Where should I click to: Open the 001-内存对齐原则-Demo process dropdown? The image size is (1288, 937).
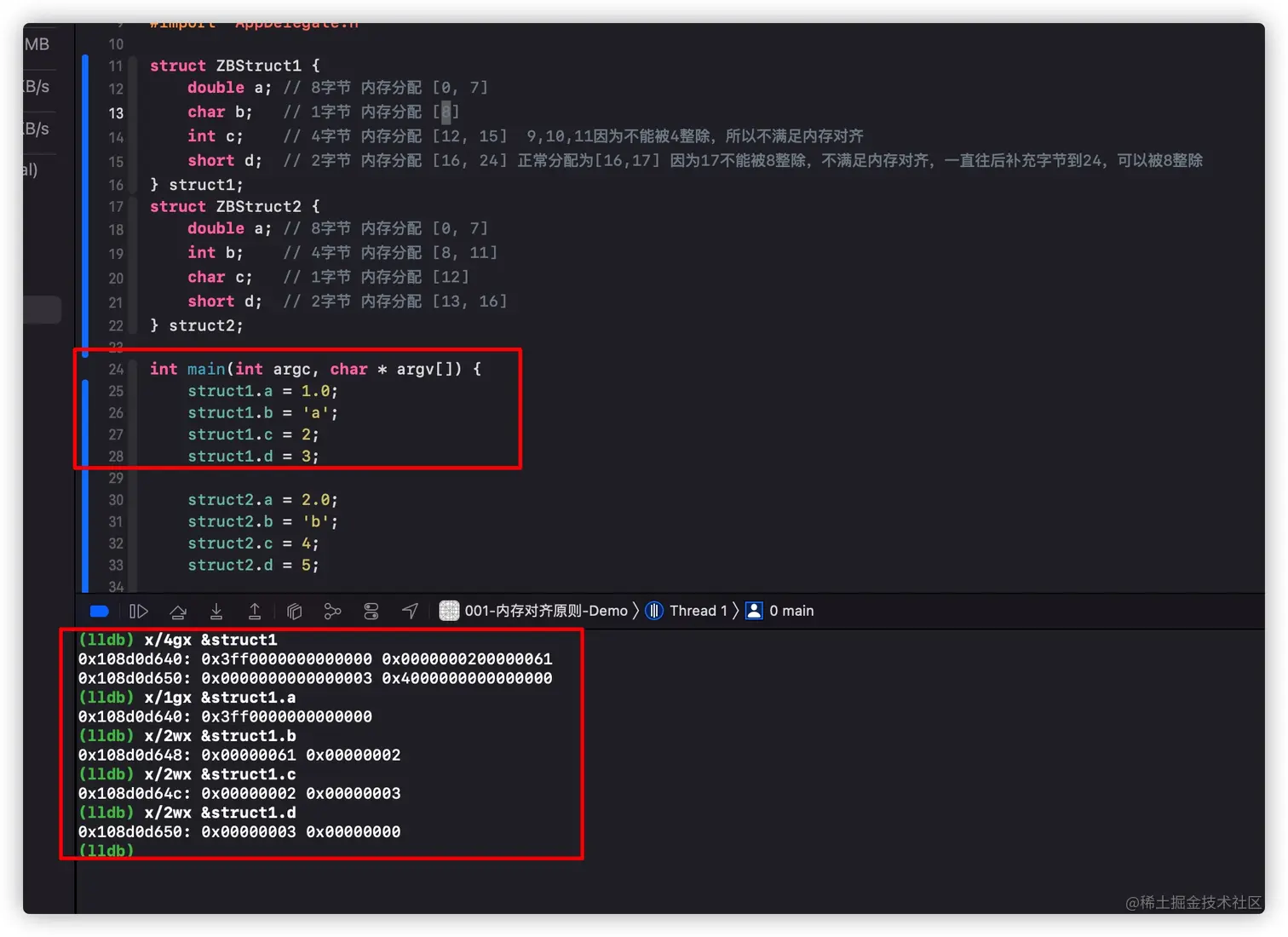point(546,611)
